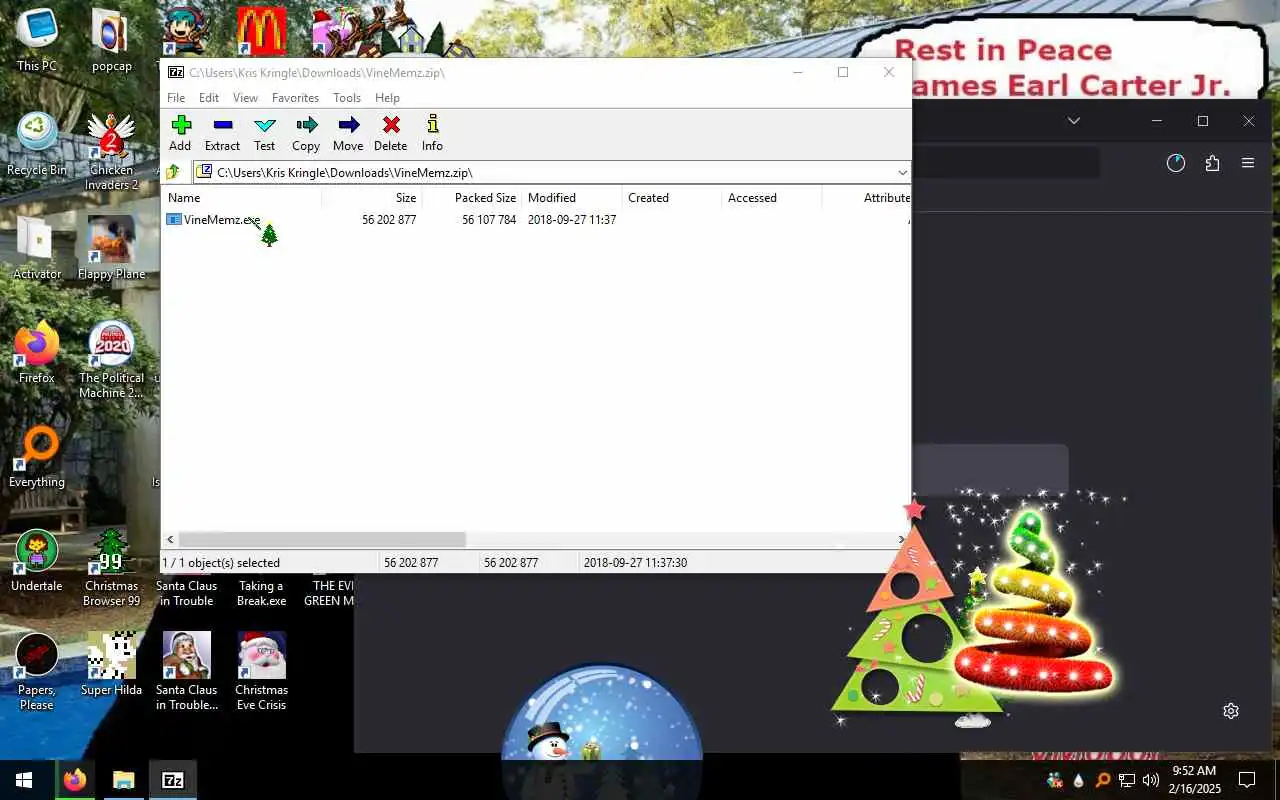Sort by the Modified column header
The height and width of the screenshot is (800, 1280).
(572, 198)
